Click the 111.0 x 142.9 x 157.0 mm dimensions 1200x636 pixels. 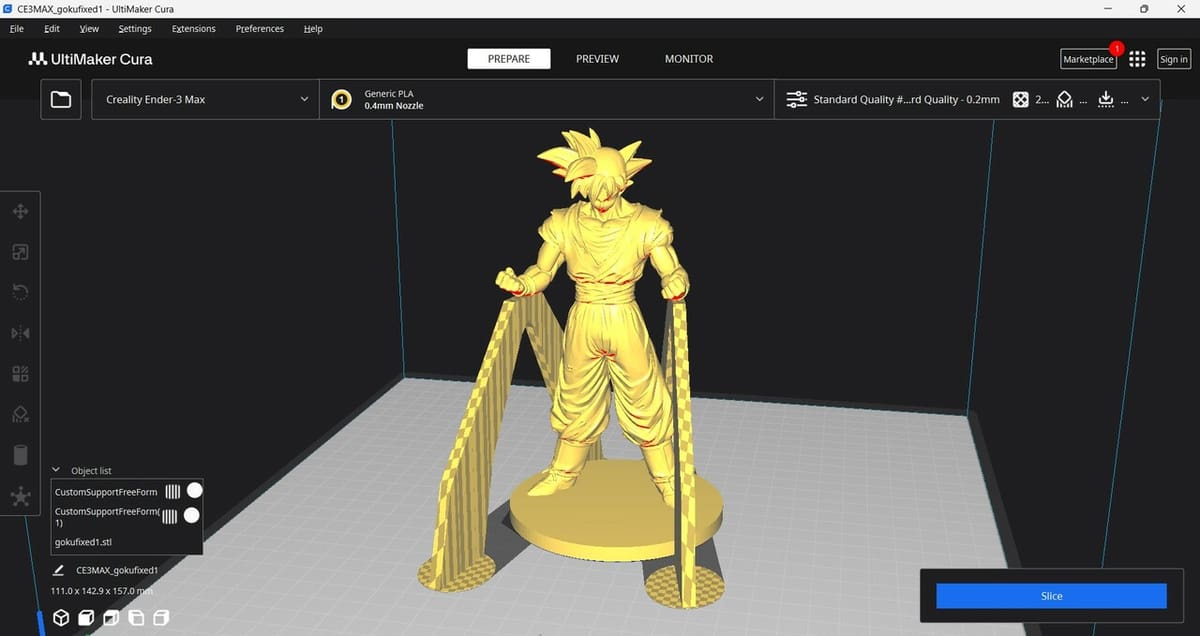coord(104,591)
